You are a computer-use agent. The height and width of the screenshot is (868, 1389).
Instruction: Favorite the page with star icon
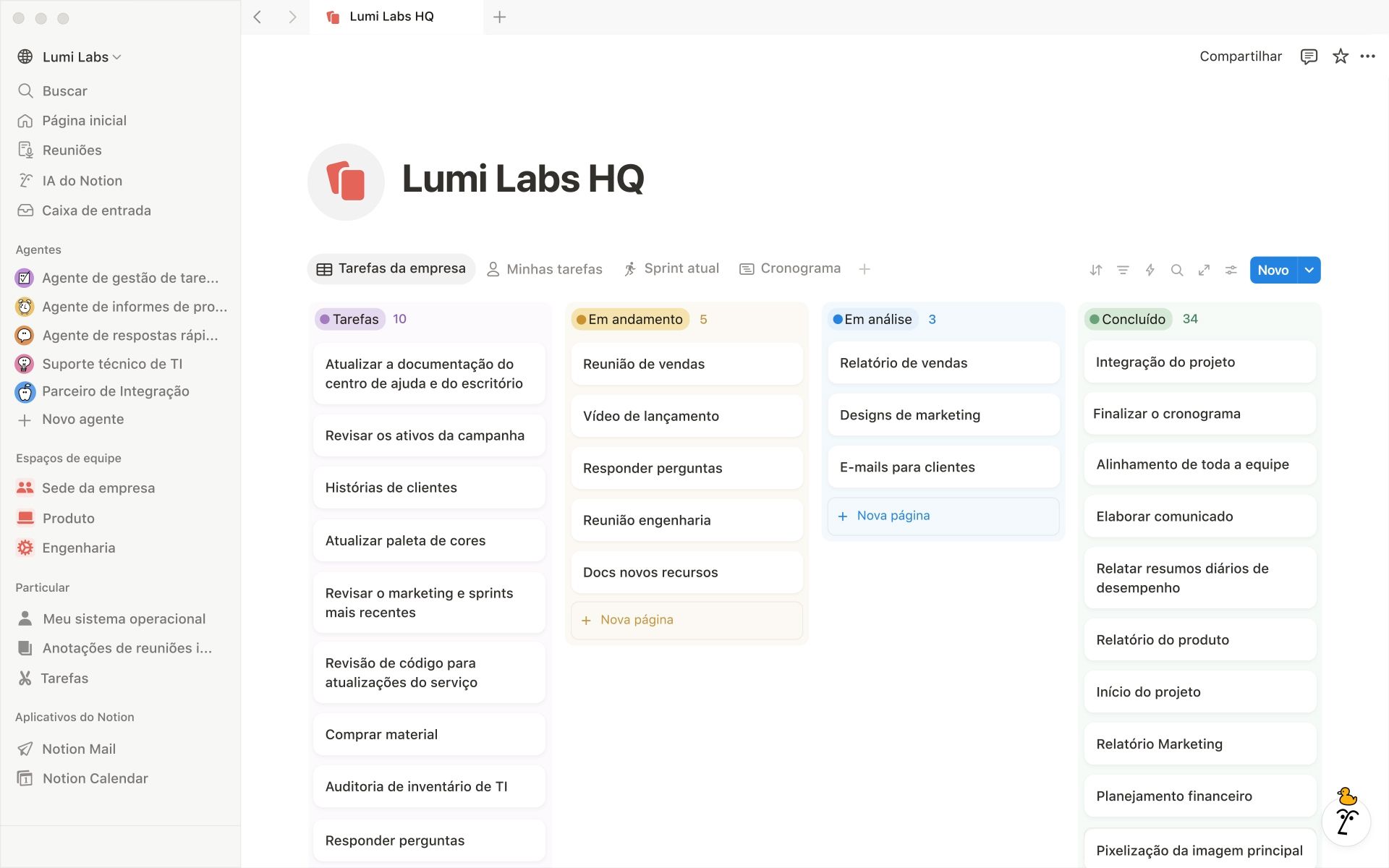pyautogui.click(x=1341, y=56)
